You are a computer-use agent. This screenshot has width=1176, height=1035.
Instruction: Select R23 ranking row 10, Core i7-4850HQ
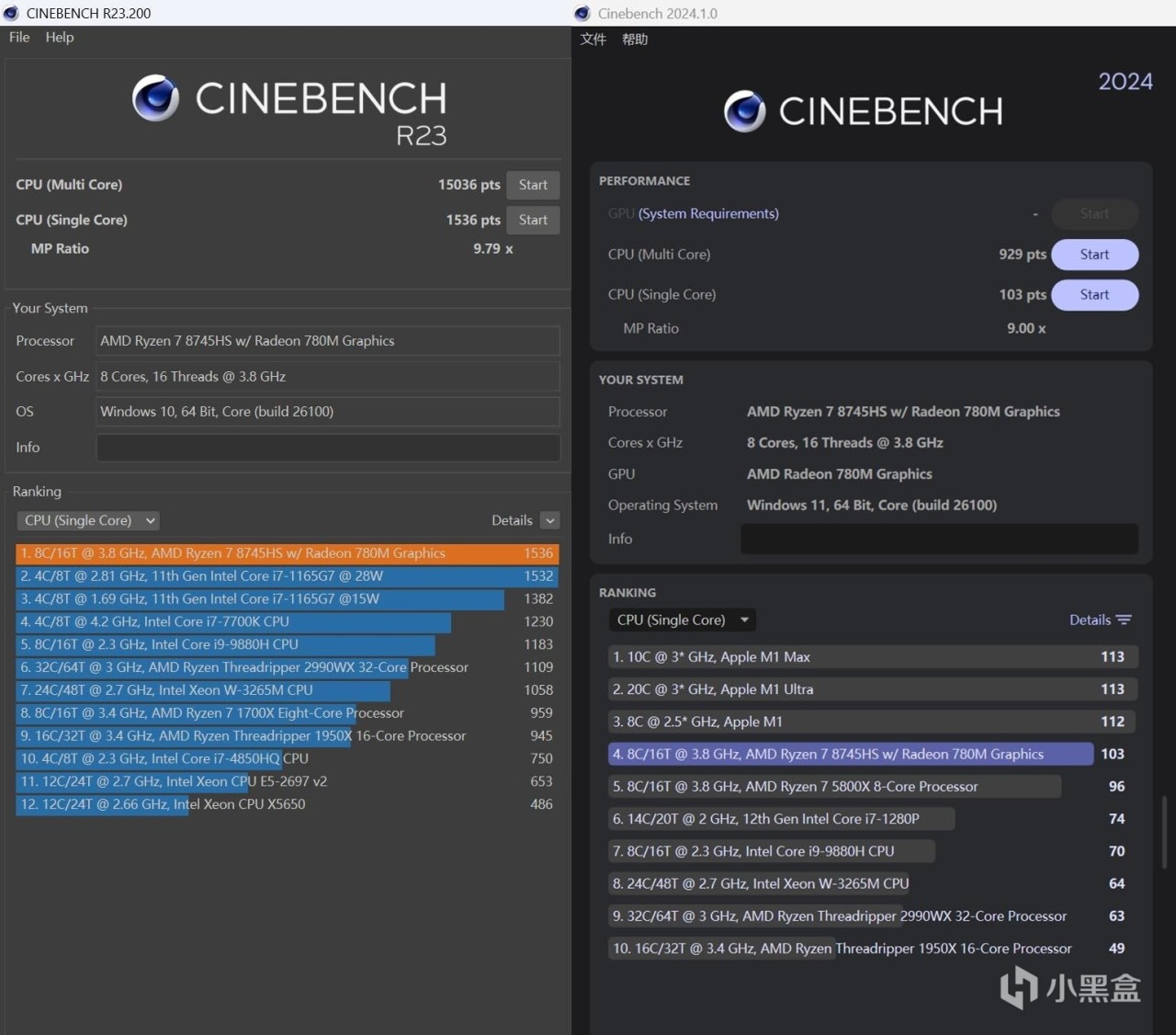(287, 758)
